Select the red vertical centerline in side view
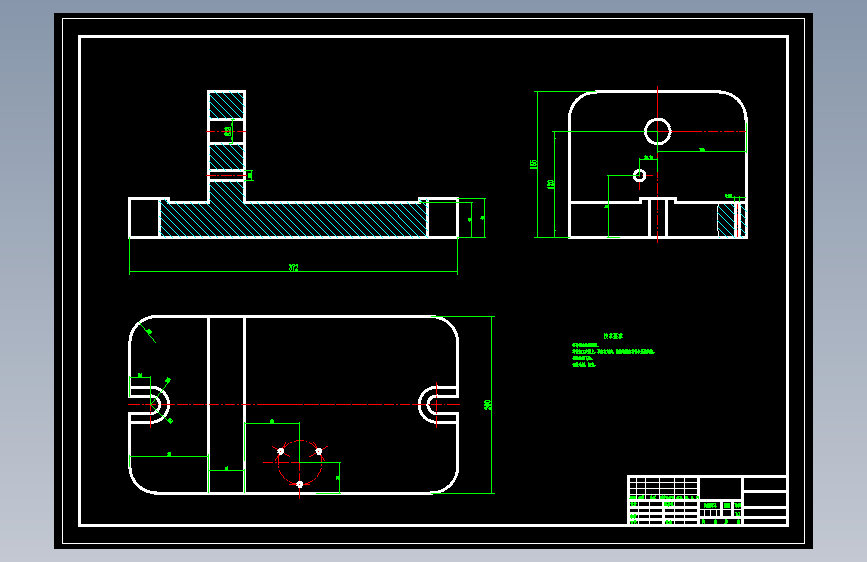The width and height of the screenshot is (867, 562). click(657, 164)
